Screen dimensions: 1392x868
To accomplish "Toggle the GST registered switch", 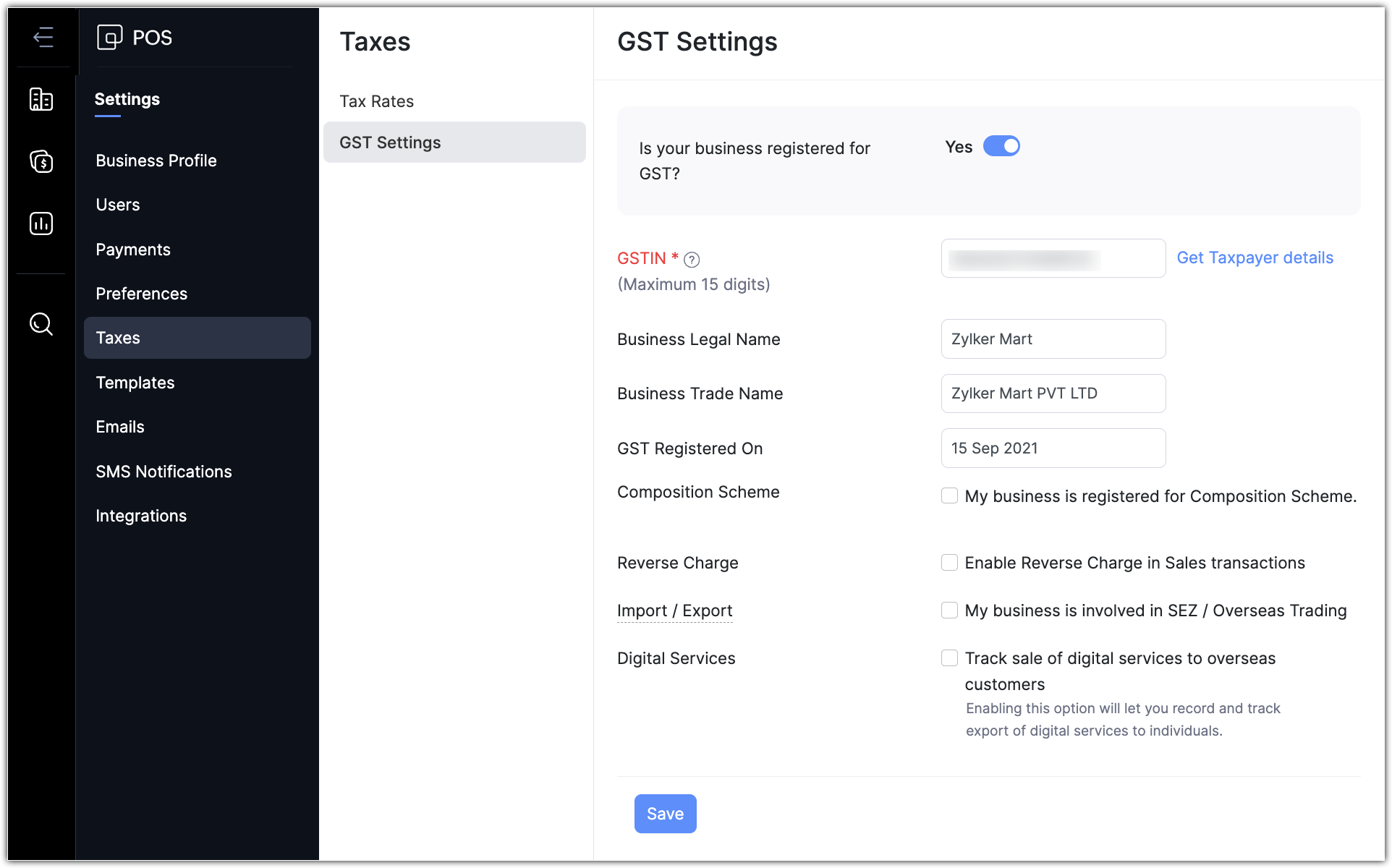I will 1001,146.
